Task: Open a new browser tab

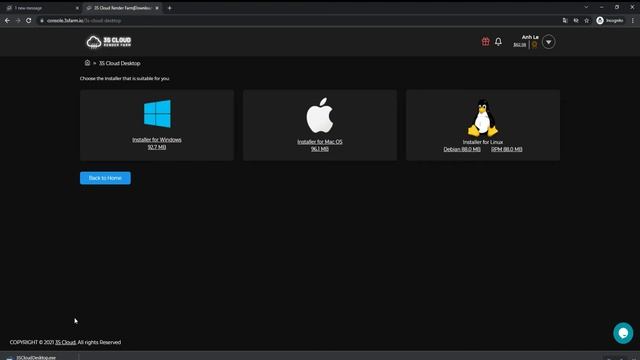Action: point(169,8)
